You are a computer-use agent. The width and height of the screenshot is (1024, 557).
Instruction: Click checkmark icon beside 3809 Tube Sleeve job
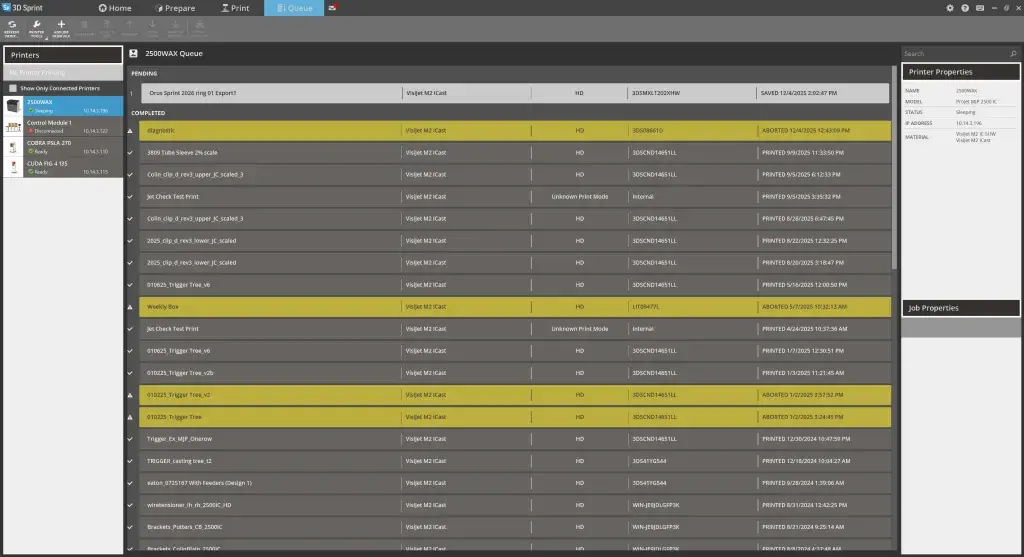click(x=130, y=153)
